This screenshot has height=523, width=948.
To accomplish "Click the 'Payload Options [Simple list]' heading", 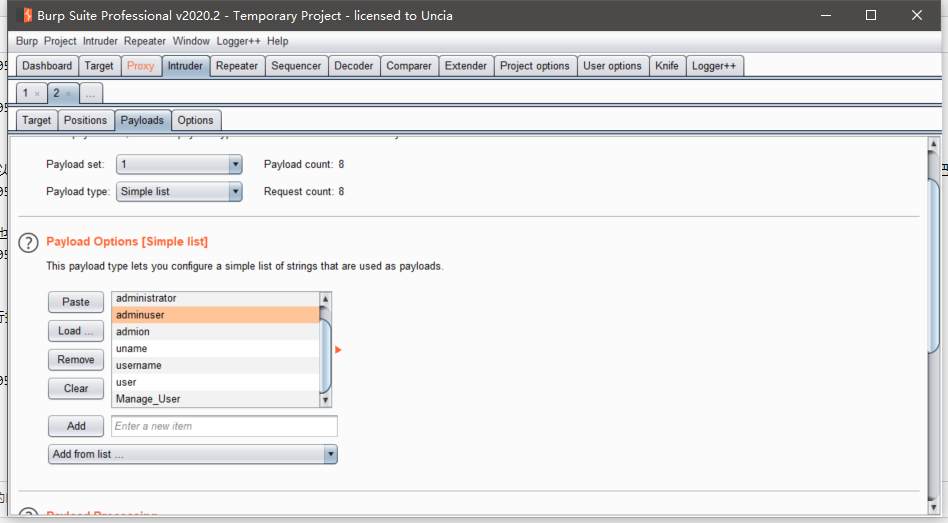I will click(127, 241).
